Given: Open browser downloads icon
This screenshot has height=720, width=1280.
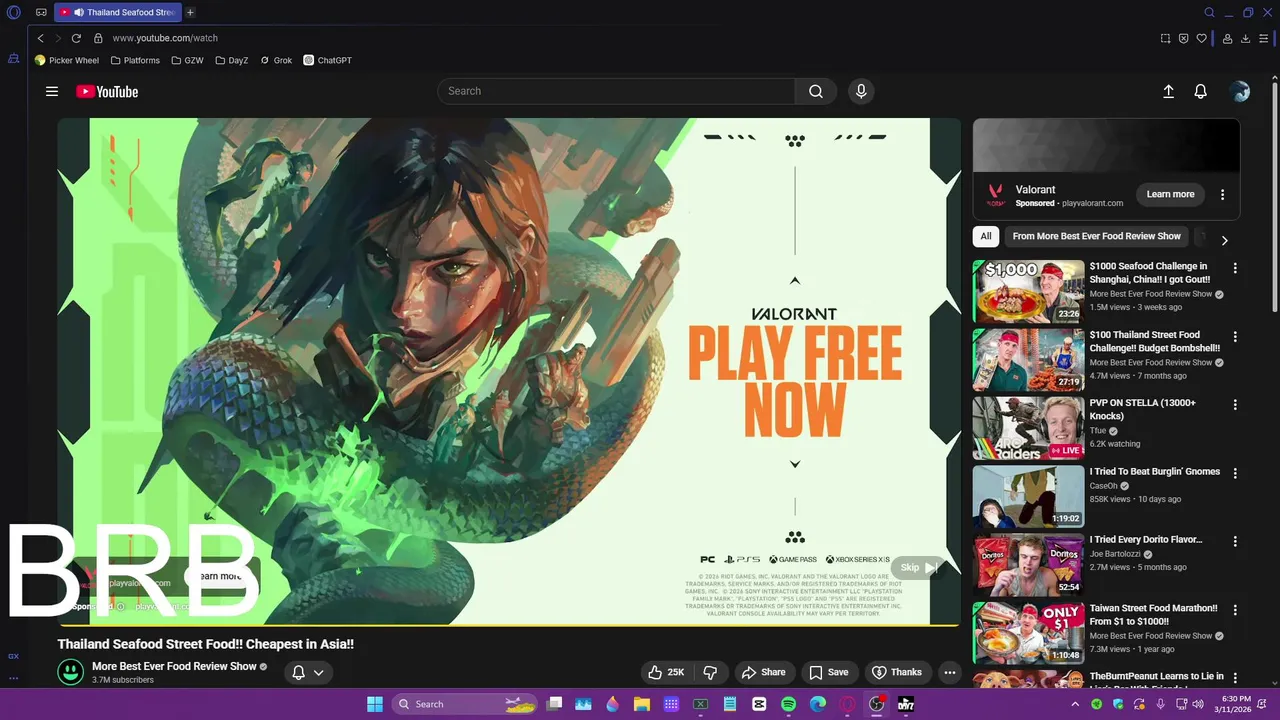Looking at the screenshot, I should click(x=1245, y=38).
